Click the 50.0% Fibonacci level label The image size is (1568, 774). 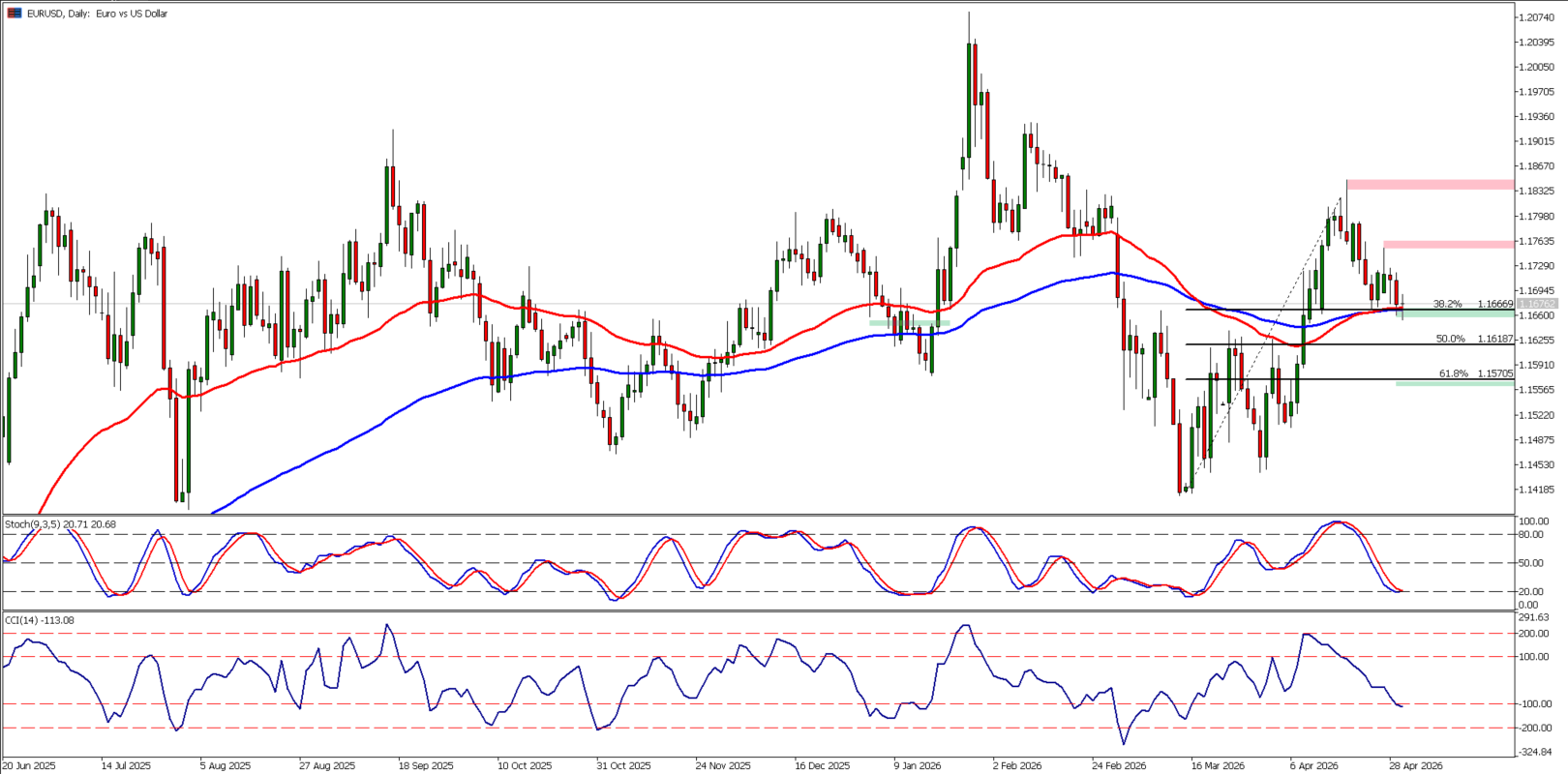(x=1450, y=339)
